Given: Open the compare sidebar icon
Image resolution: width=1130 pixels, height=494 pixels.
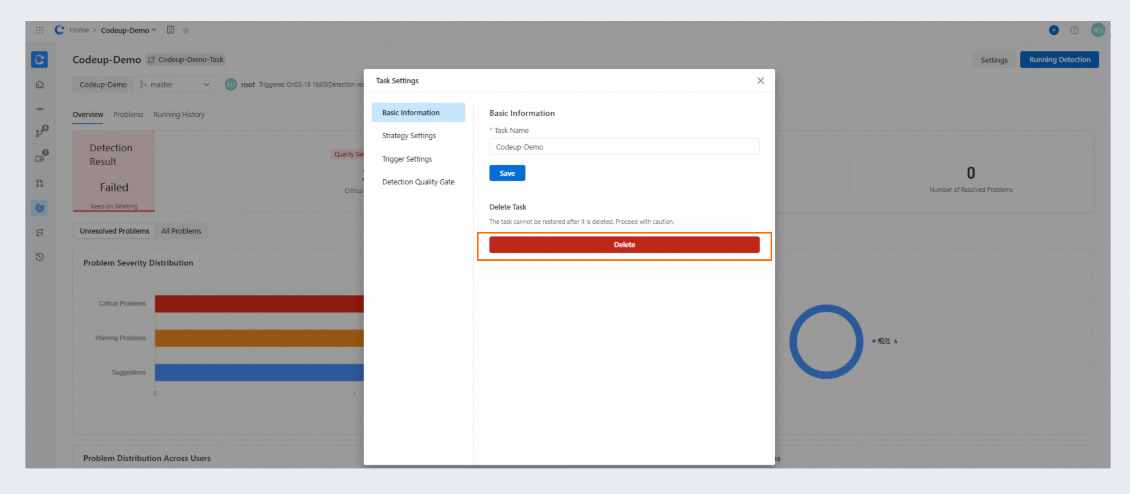Looking at the screenshot, I should (x=40, y=232).
